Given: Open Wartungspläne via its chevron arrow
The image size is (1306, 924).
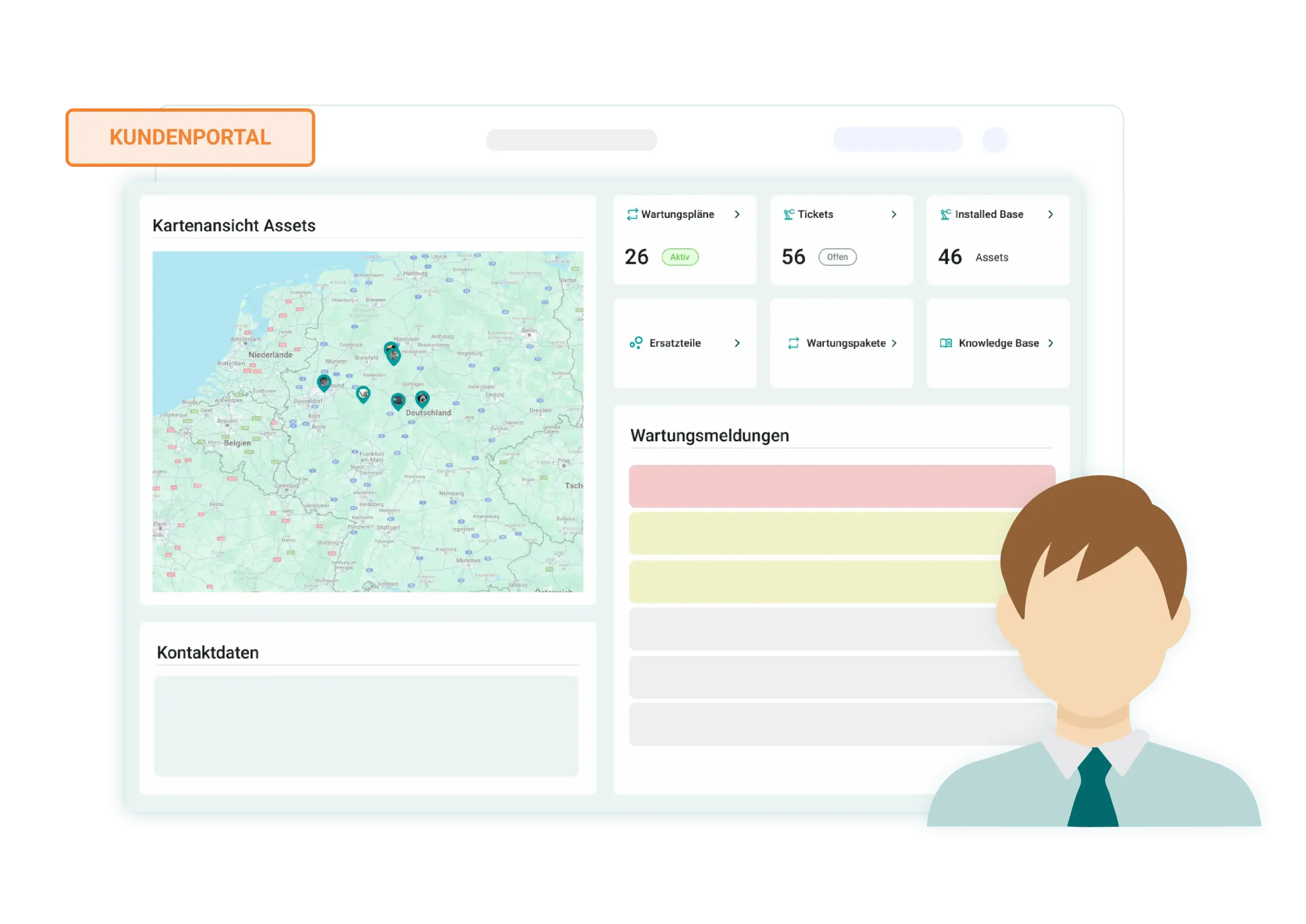Looking at the screenshot, I should pyautogui.click(x=737, y=214).
